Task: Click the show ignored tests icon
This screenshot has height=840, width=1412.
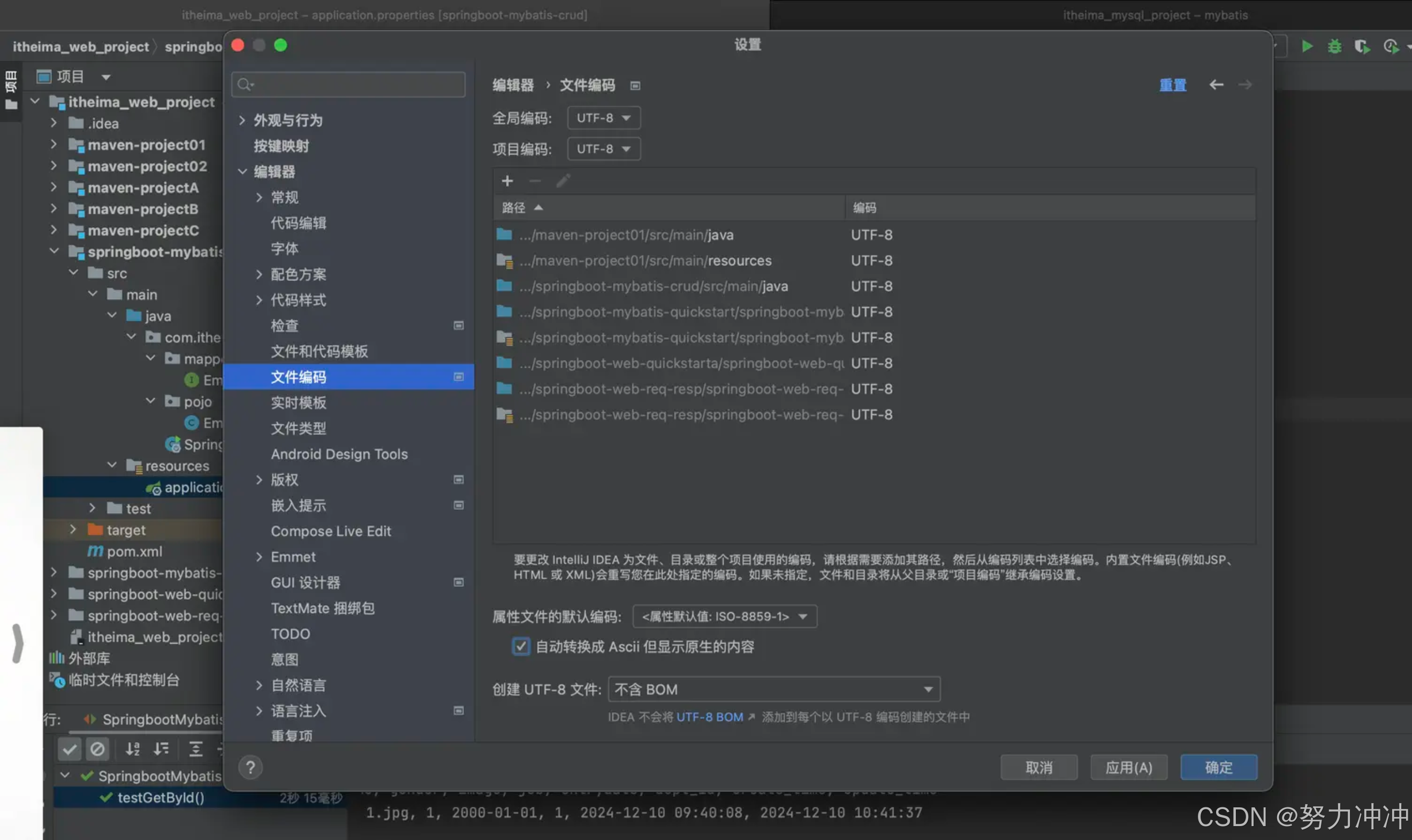Action: [97, 749]
